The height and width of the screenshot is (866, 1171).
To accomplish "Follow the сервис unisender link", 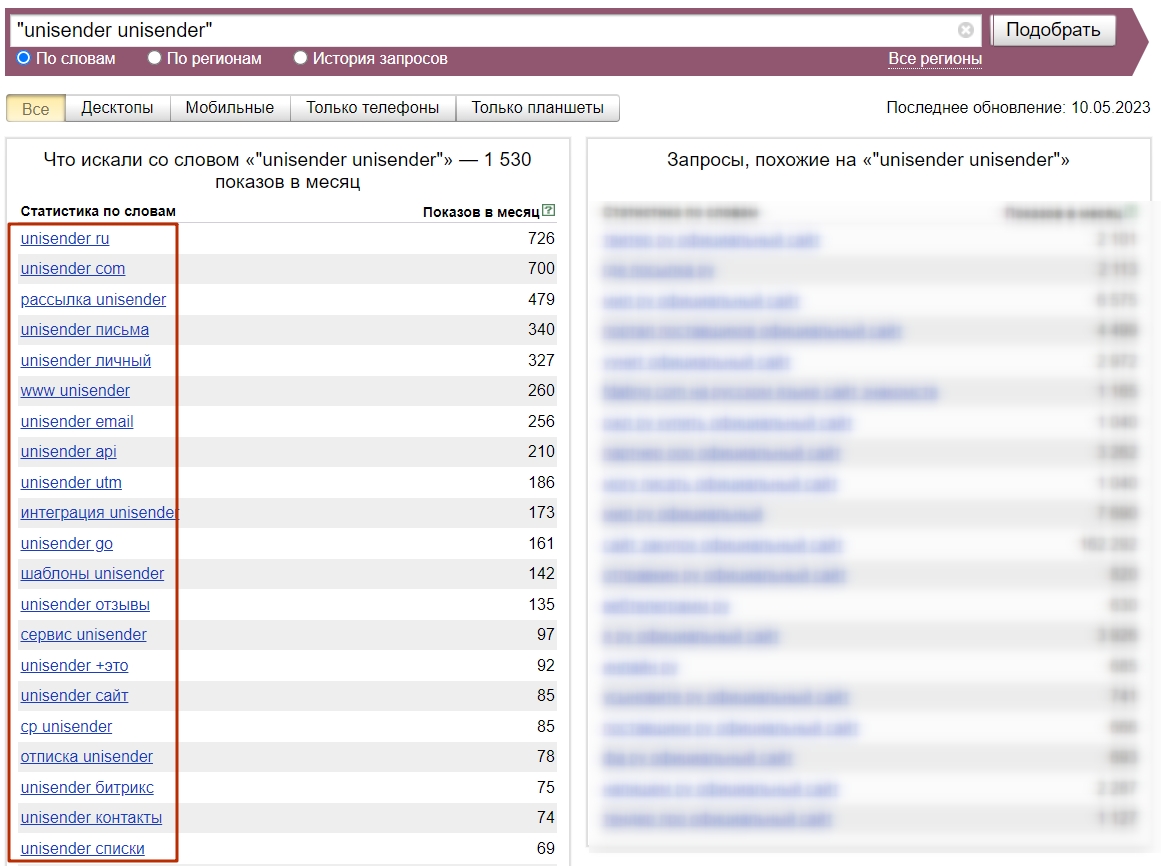I will click(84, 635).
